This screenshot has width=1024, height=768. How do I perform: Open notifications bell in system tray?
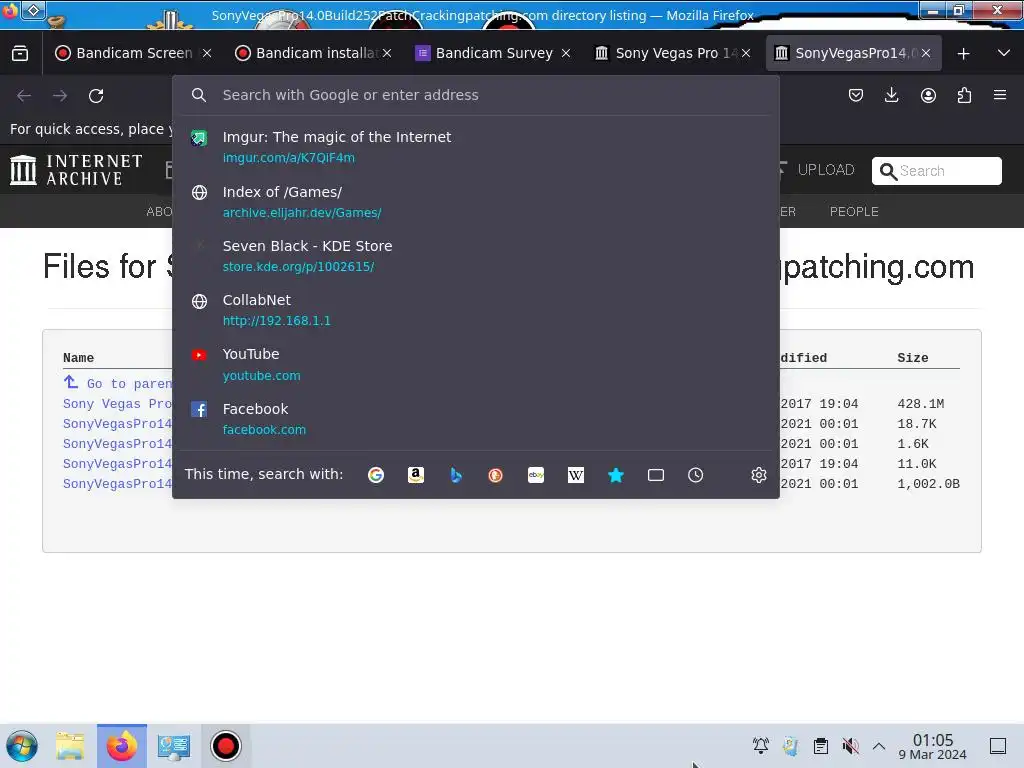[761, 745]
